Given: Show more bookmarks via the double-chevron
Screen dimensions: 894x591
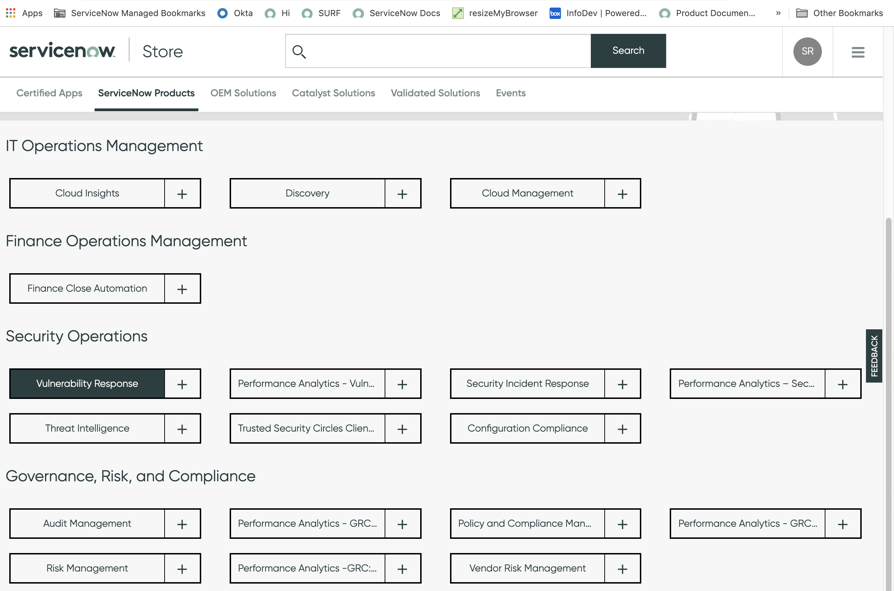Looking at the screenshot, I should click(778, 13).
